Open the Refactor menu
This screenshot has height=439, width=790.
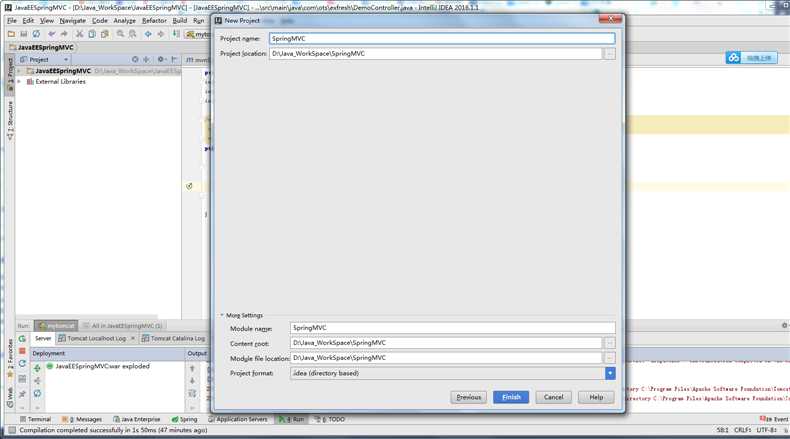pyautogui.click(x=154, y=21)
